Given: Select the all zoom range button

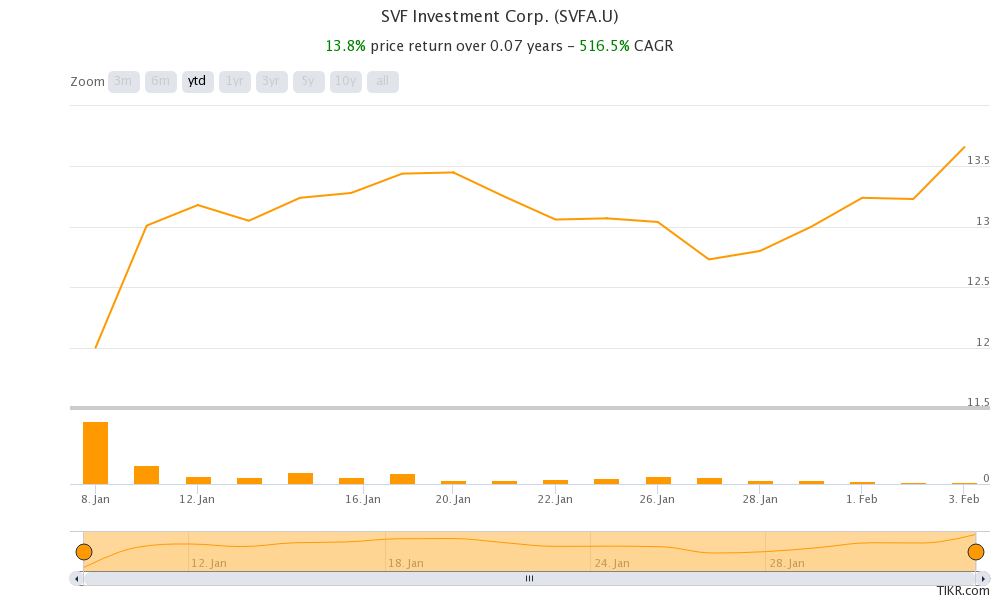Looking at the screenshot, I should click(383, 82).
